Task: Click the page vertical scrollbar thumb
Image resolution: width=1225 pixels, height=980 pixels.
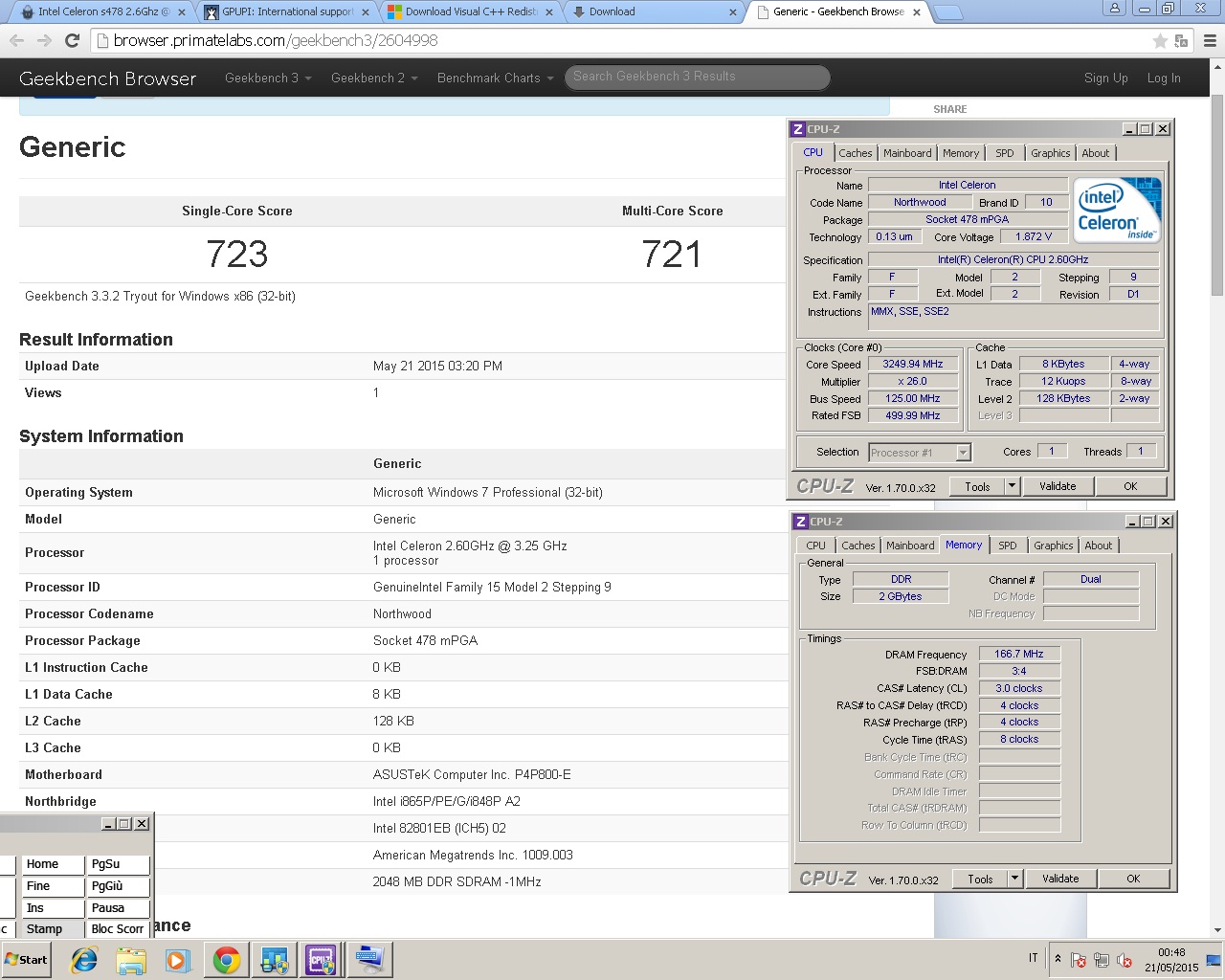Action: click(1217, 196)
